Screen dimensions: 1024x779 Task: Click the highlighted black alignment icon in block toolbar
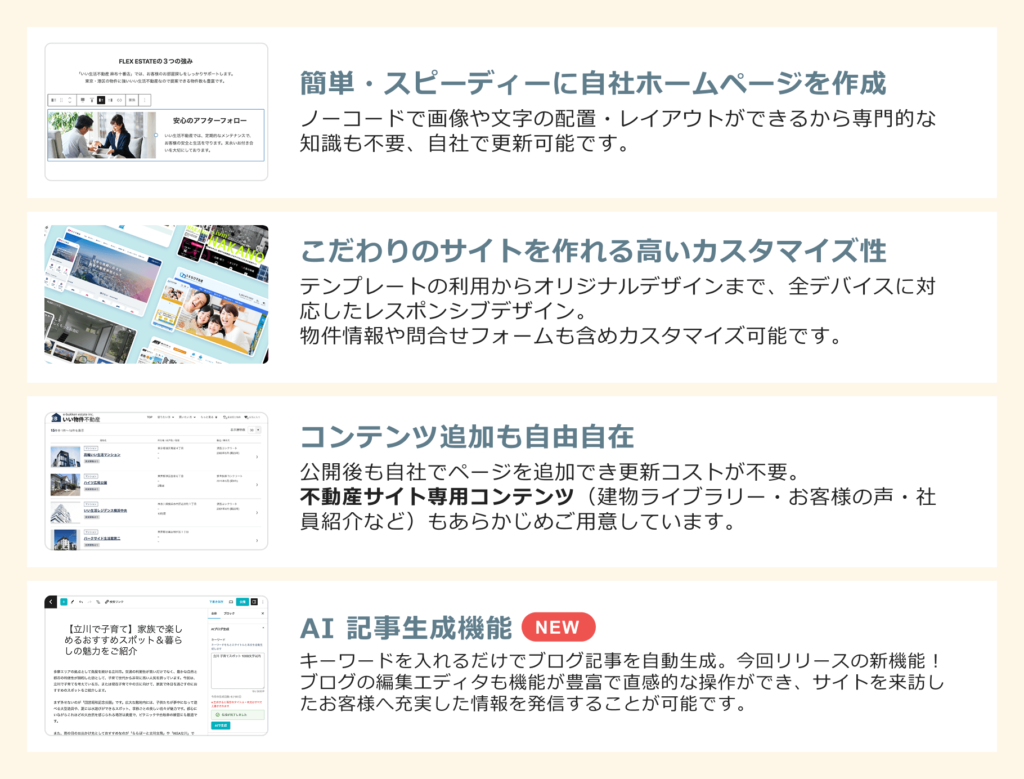coord(100,100)
